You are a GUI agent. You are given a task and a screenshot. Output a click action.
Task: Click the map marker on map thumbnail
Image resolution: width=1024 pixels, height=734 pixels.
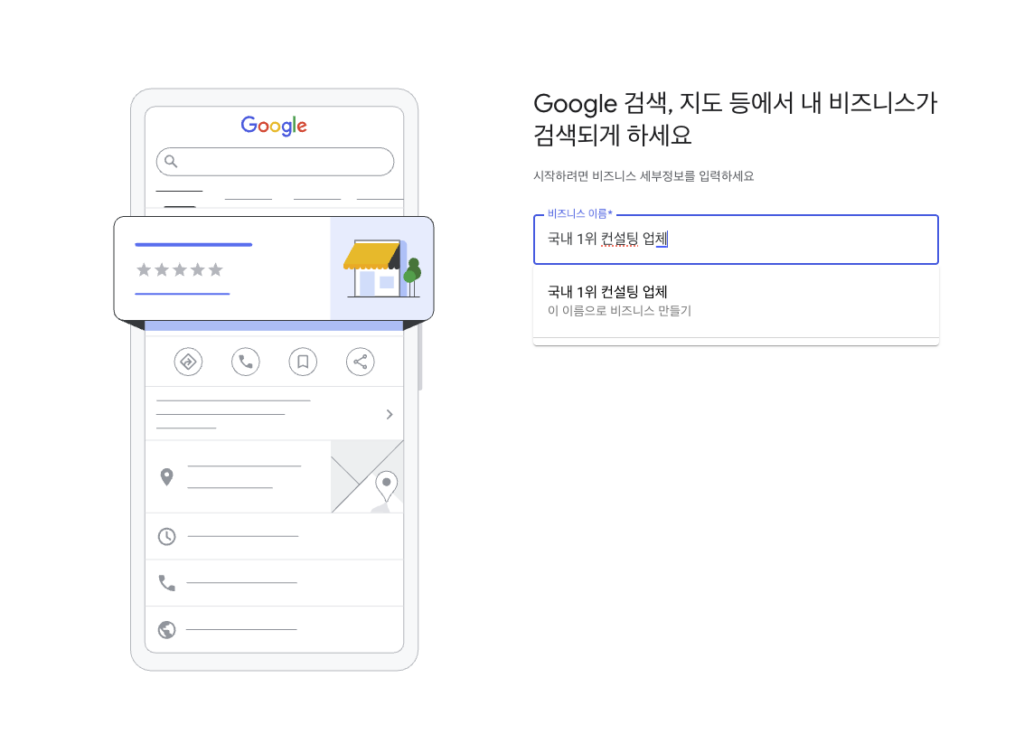tap(386, 485)
